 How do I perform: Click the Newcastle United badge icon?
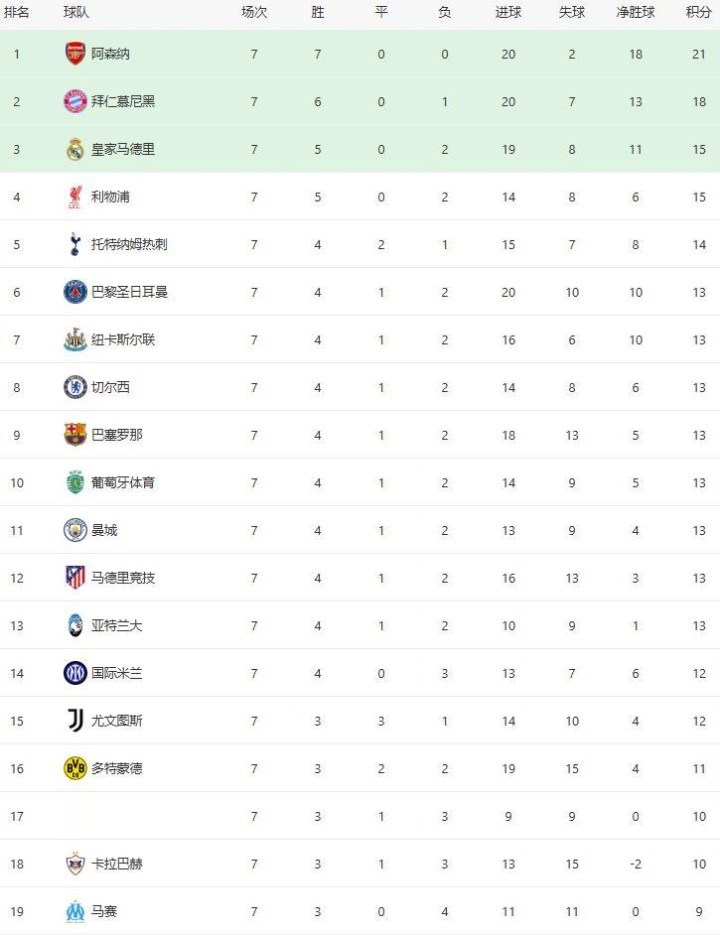75,340
